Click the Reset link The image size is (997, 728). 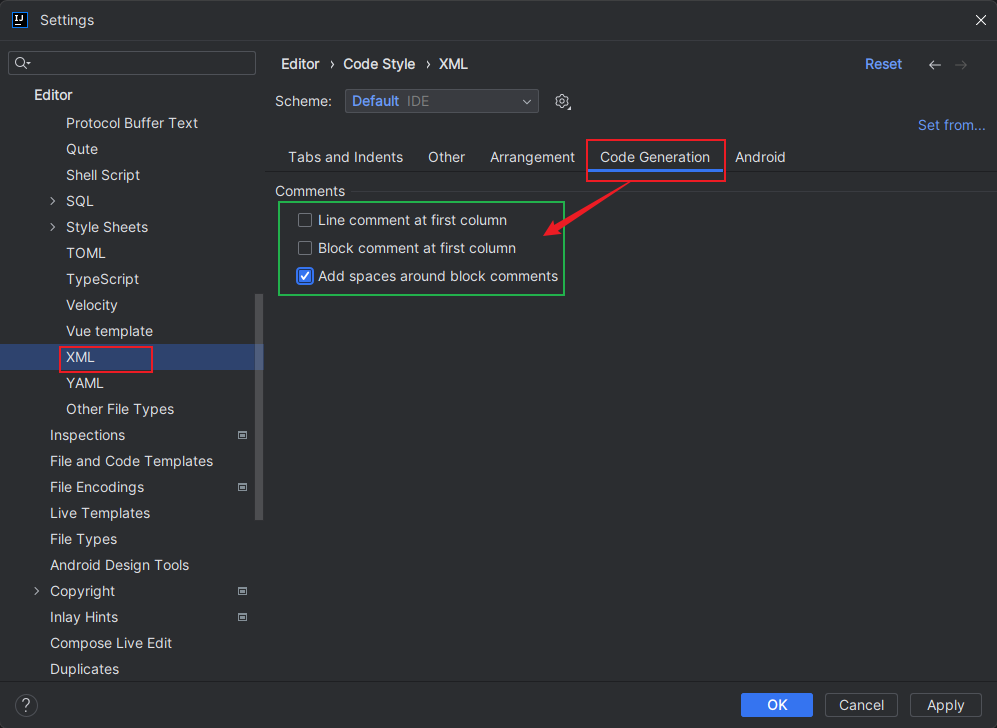point(883,64)
